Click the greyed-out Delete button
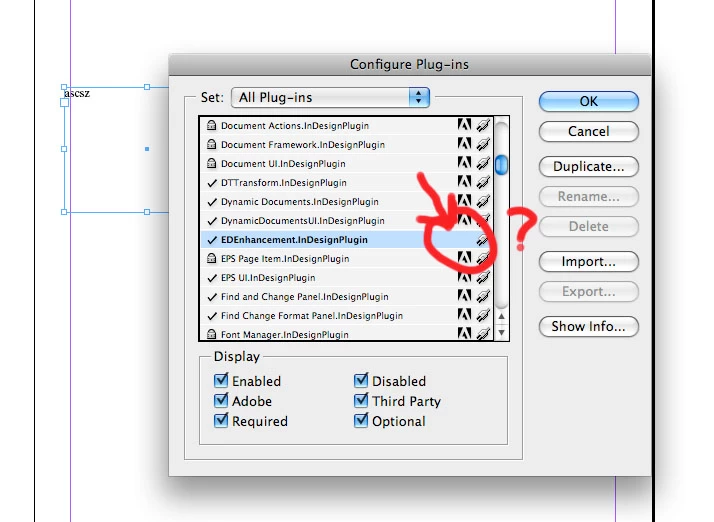The image size is (714, 522). (x=589, y=226)
